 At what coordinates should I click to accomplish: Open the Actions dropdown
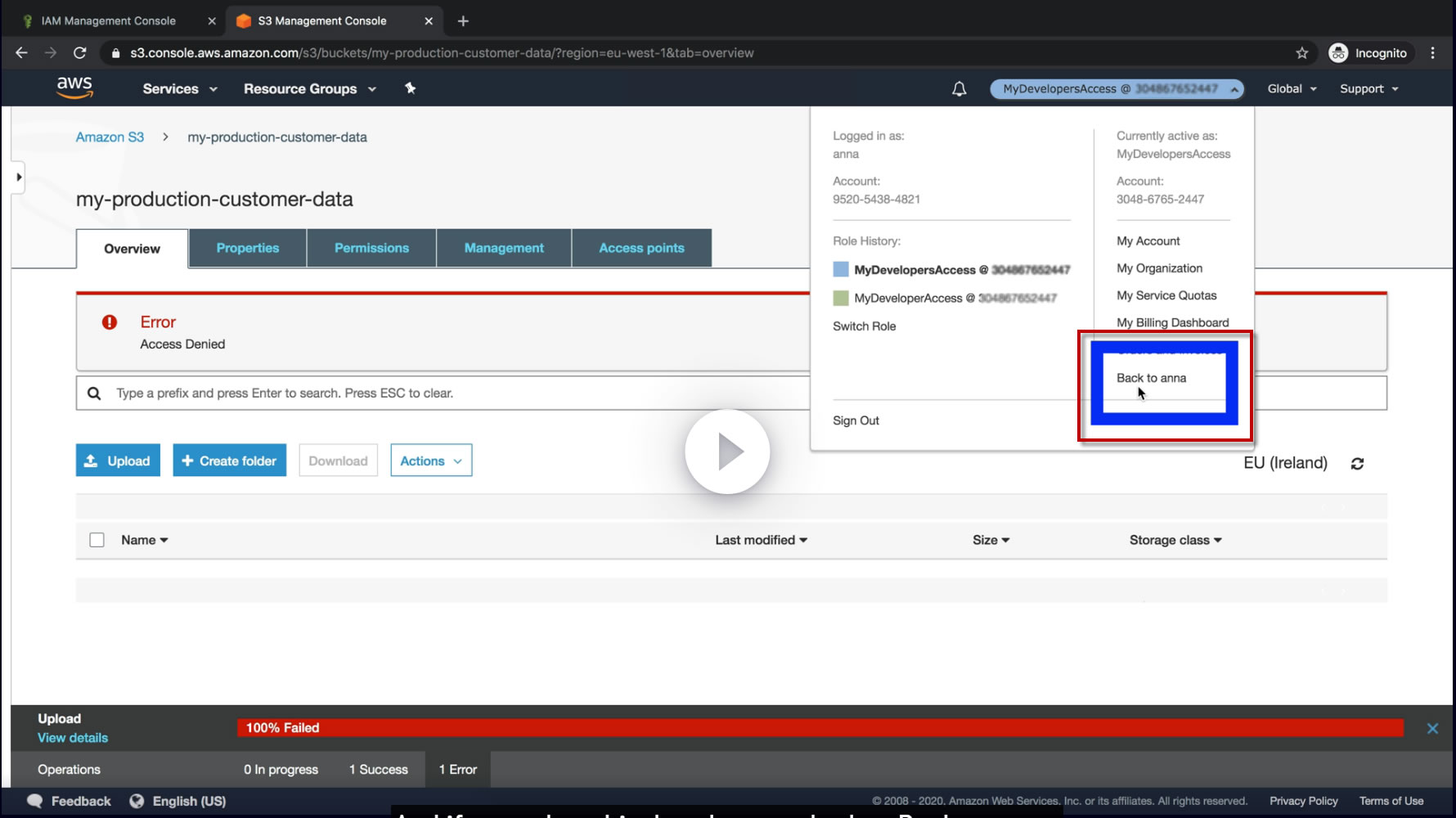tap(431, 461)
